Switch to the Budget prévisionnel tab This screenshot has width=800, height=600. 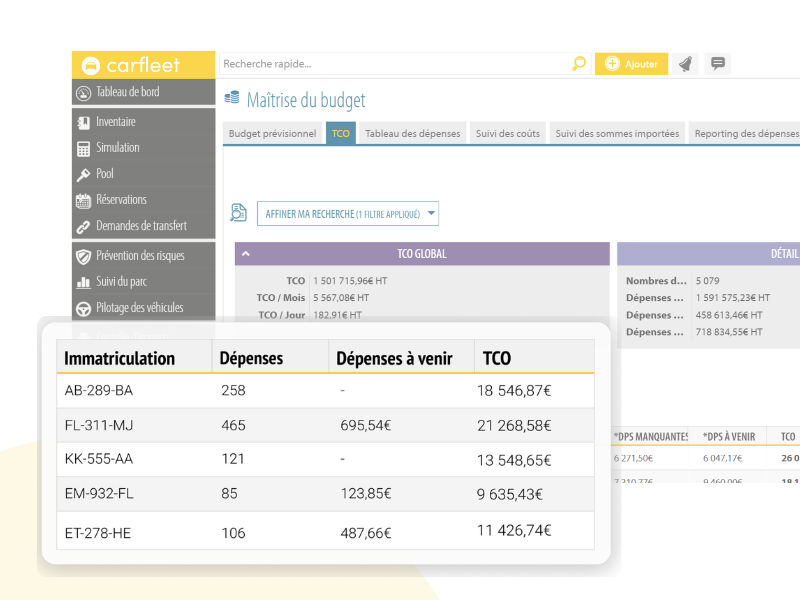[272, 133]
